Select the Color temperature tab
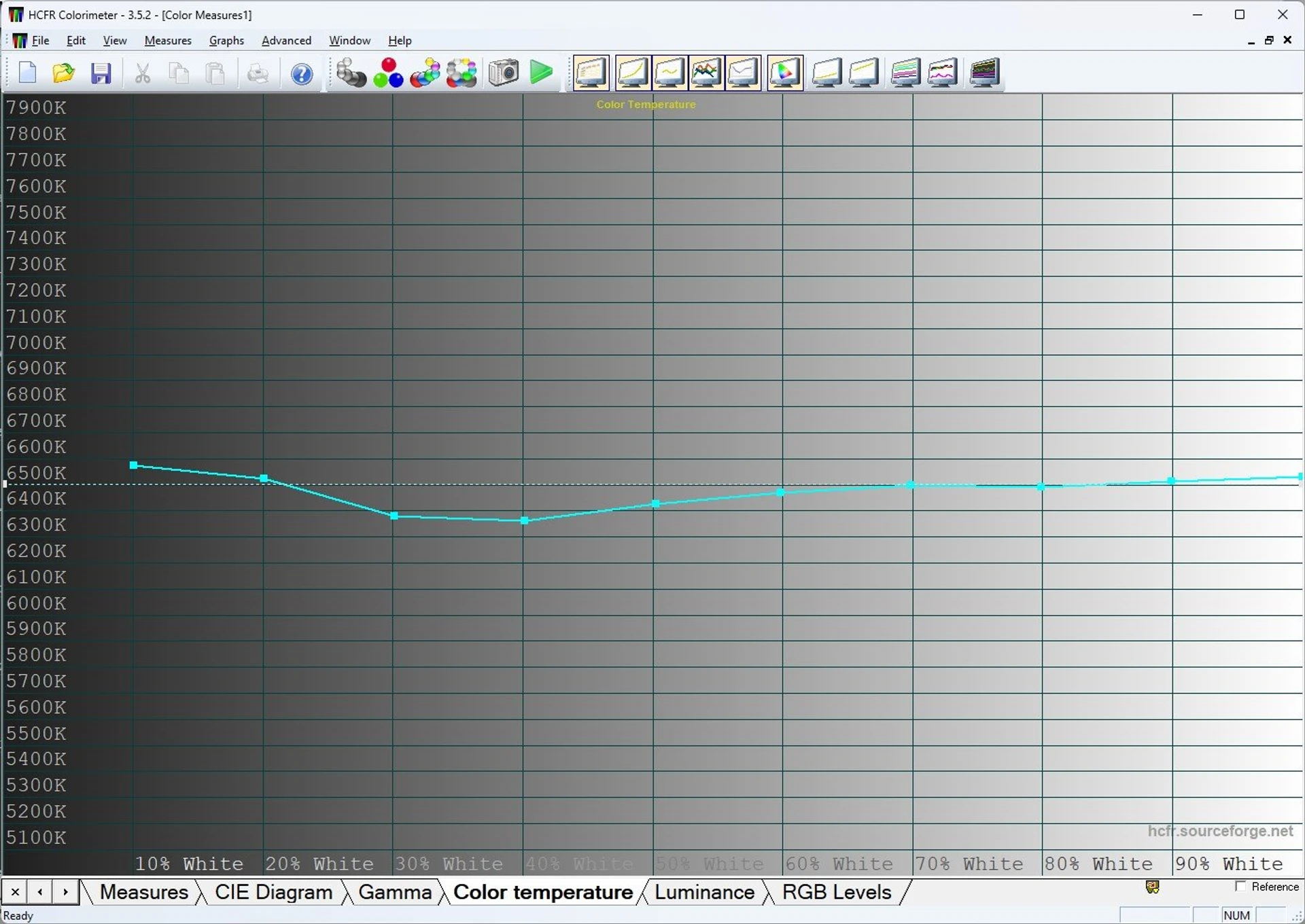The height and width of the screenshot is (924, 1305). click(543, 892)
